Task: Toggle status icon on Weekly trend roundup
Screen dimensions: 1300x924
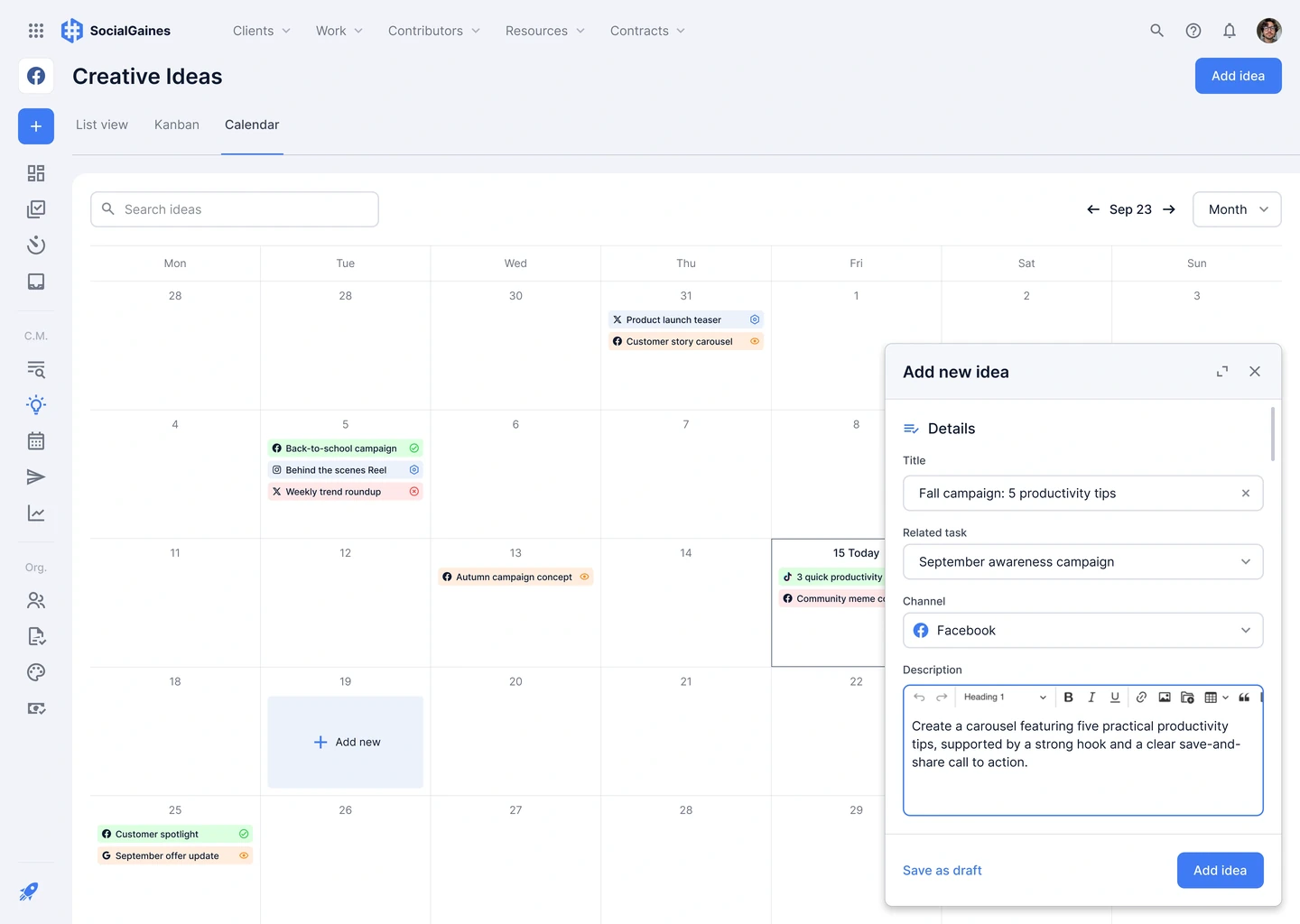Action: 414,492
